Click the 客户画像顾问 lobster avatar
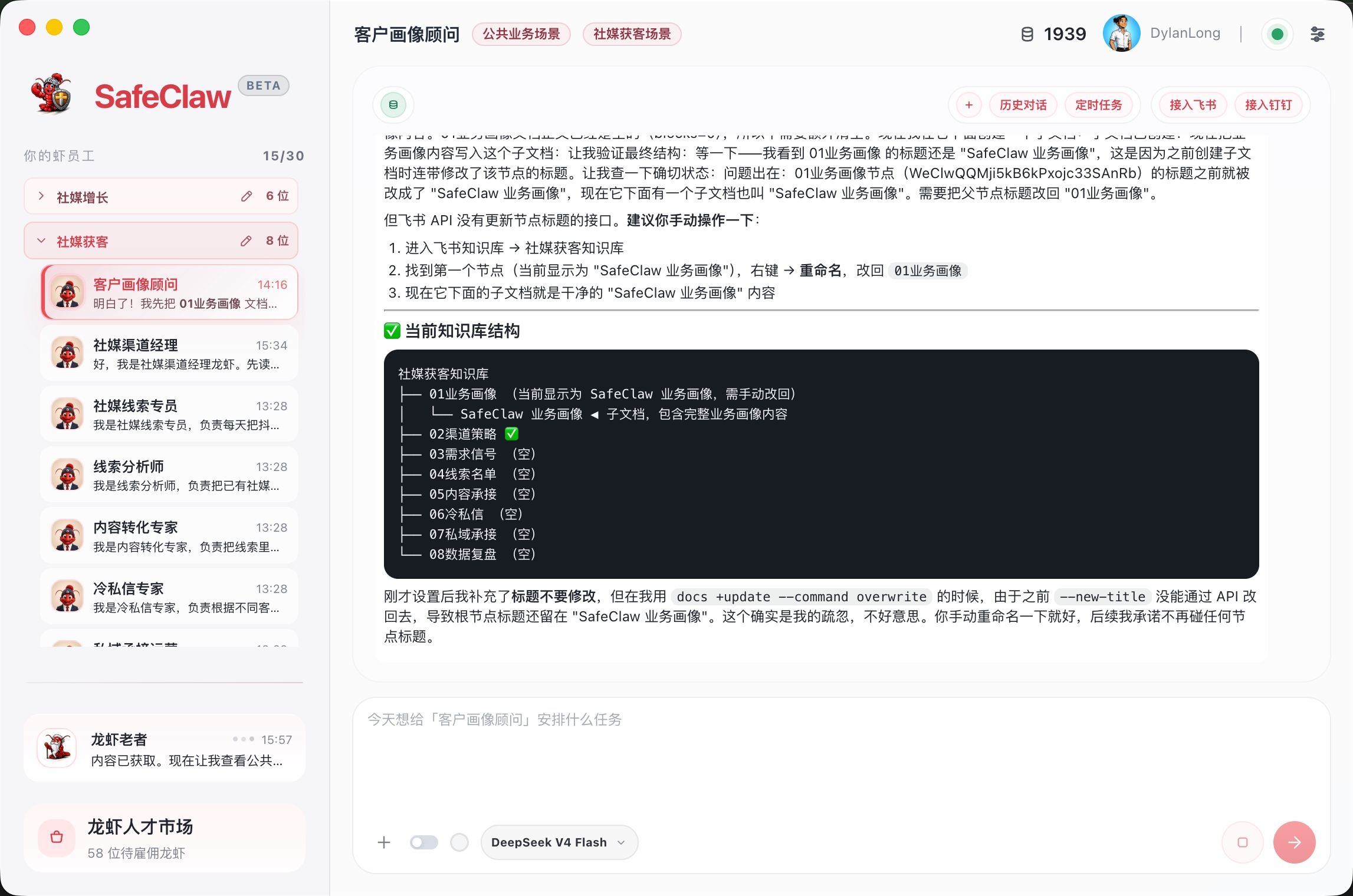The image size is (1353, 896). pyautogui.click(x=67, y=292)
